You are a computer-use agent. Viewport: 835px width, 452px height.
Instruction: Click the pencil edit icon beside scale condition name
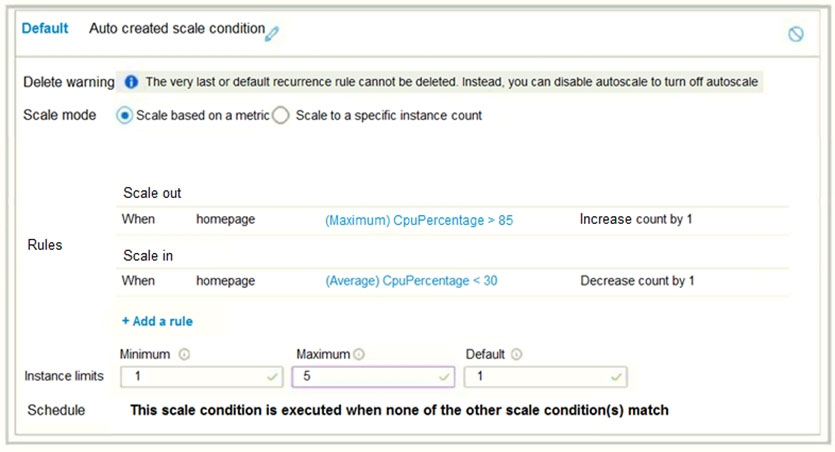[x=272, y=32]
